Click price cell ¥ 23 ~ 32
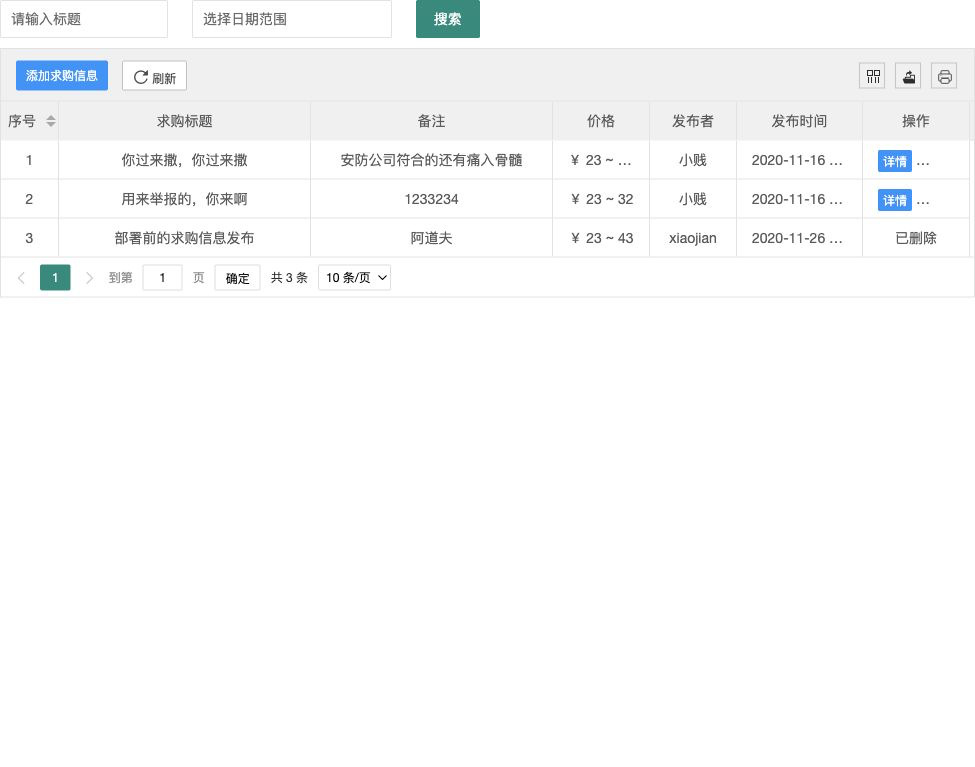975x767 pixels. pos(601,199)
